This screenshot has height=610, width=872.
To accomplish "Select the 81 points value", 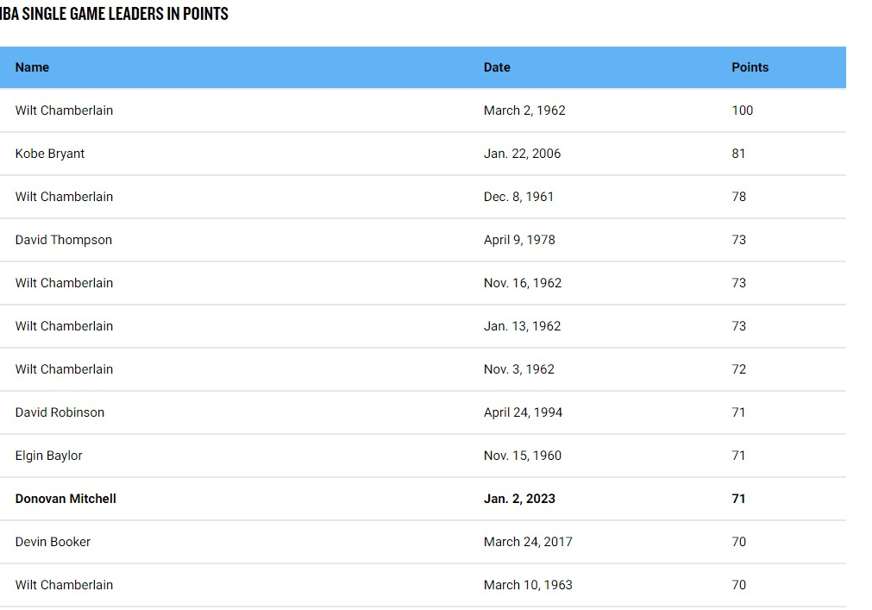I will point(739,154).
